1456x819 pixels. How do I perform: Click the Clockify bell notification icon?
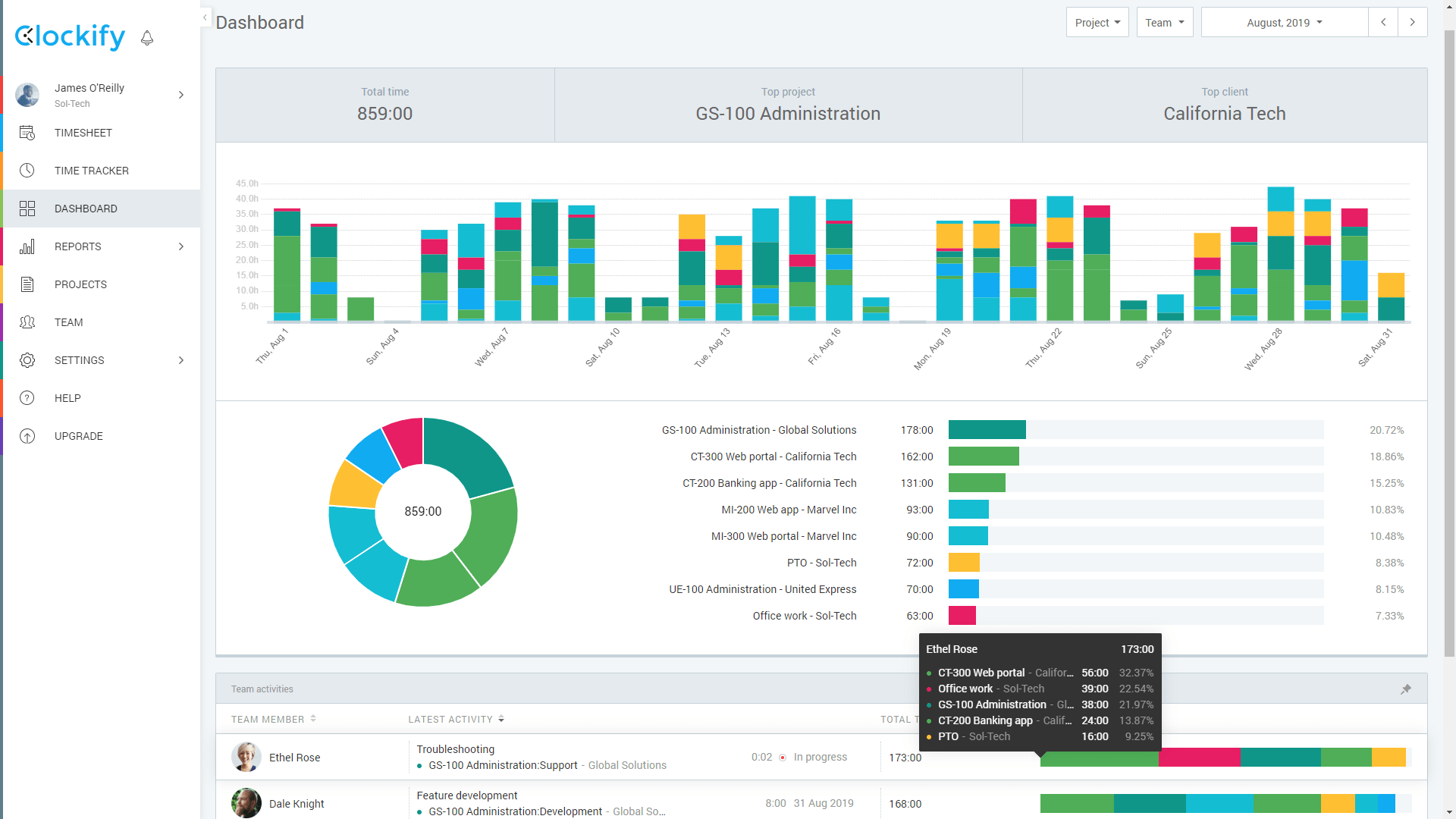pyautogui.click(x=148, y=37)
